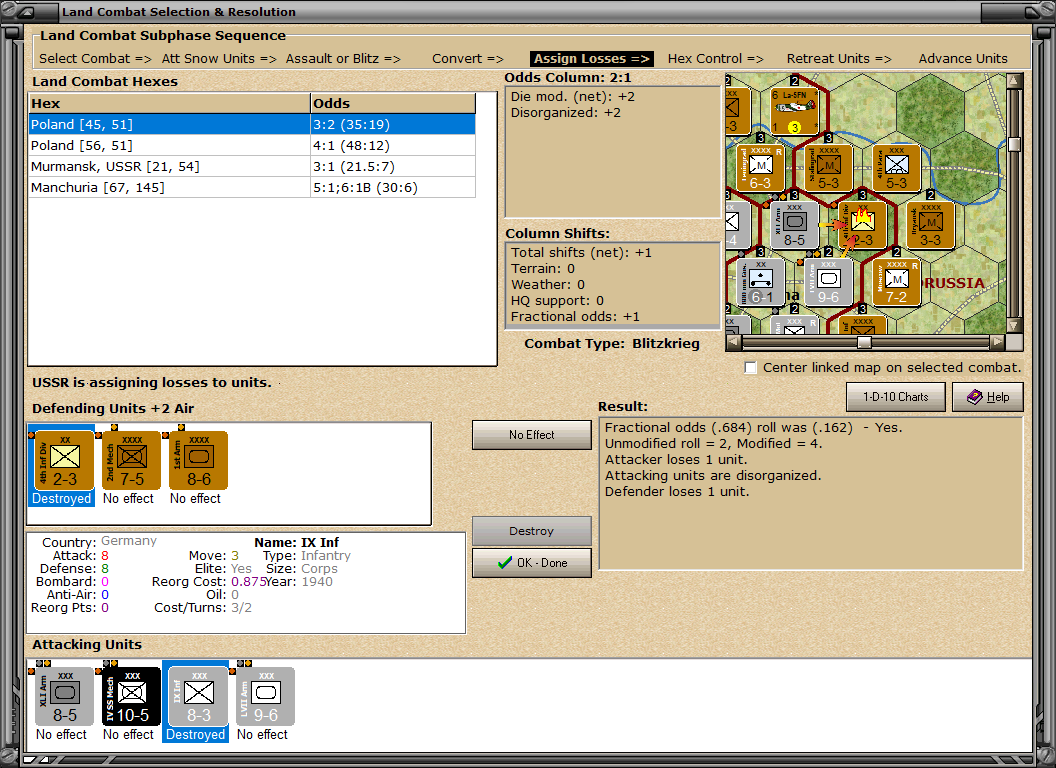
Task: Click the Hex column header
Action: [x=169, y=103]
